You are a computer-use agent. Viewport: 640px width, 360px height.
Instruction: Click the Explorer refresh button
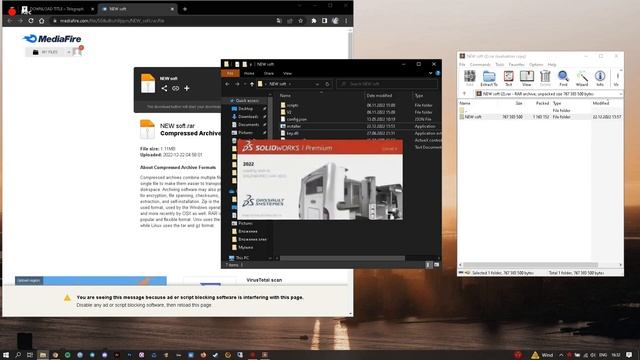click(327, 84)
